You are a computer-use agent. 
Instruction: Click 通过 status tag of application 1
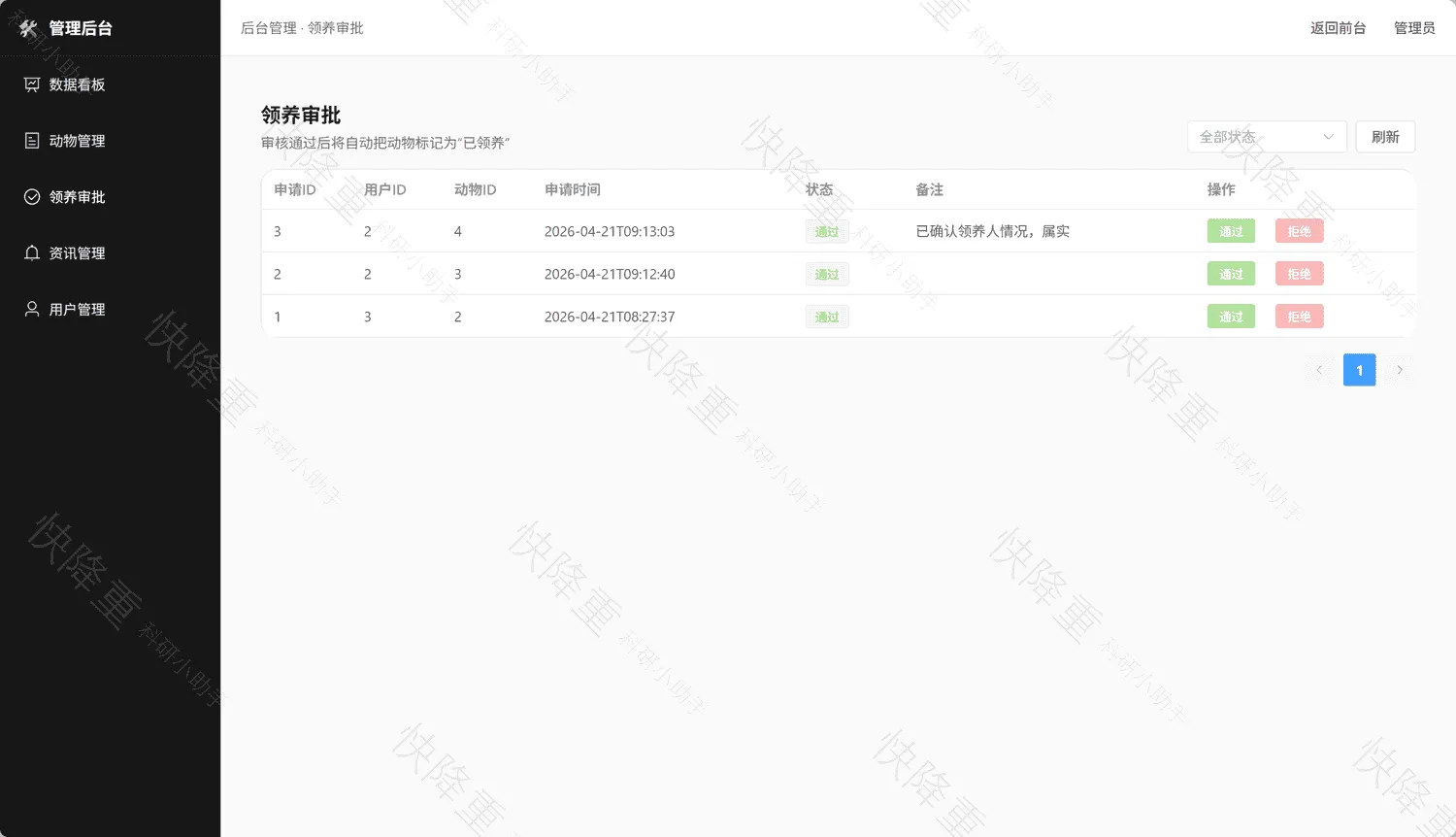tap(827, 317)
